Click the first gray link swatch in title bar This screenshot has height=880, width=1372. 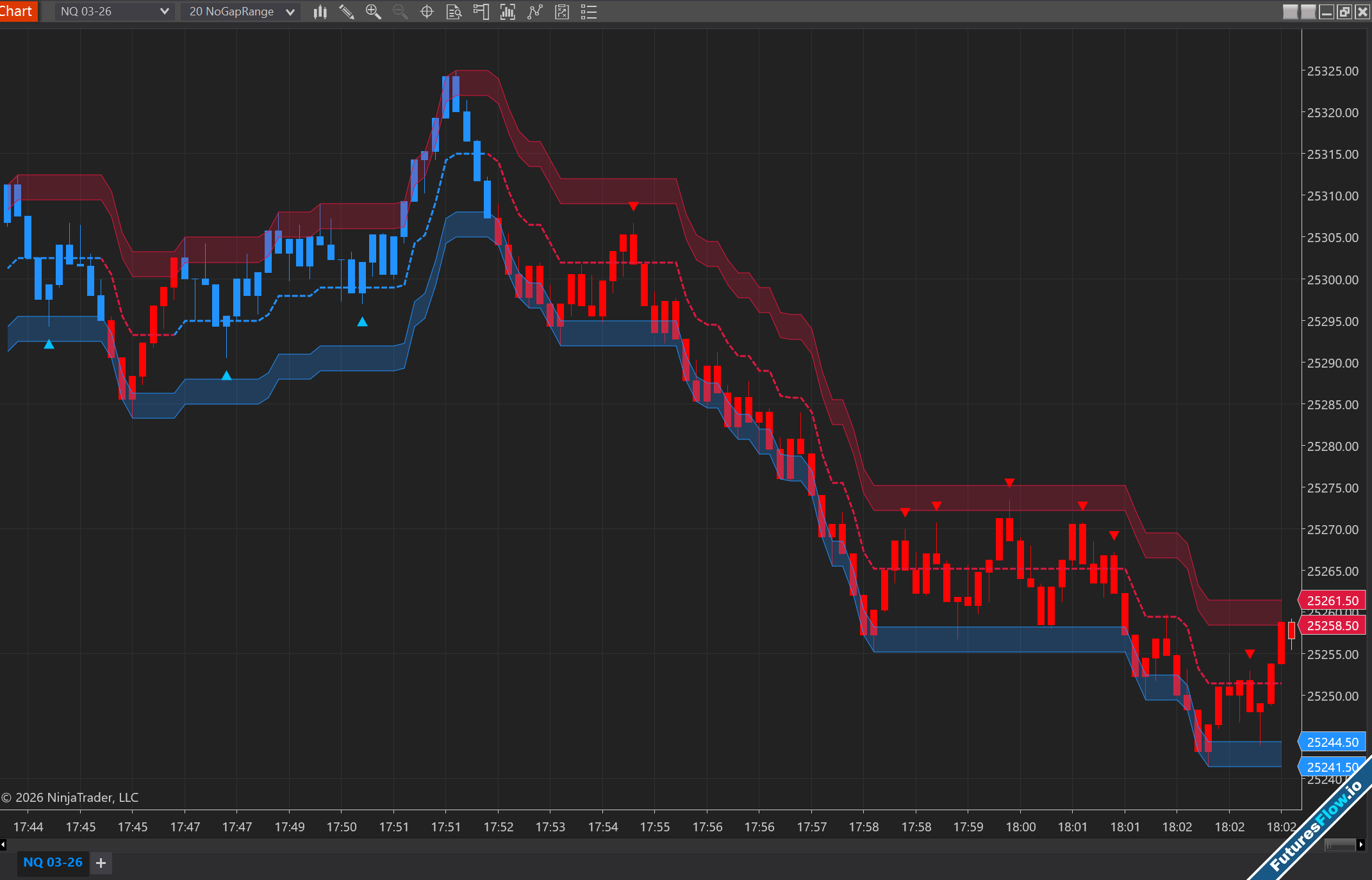click(x=1290, y=12)
